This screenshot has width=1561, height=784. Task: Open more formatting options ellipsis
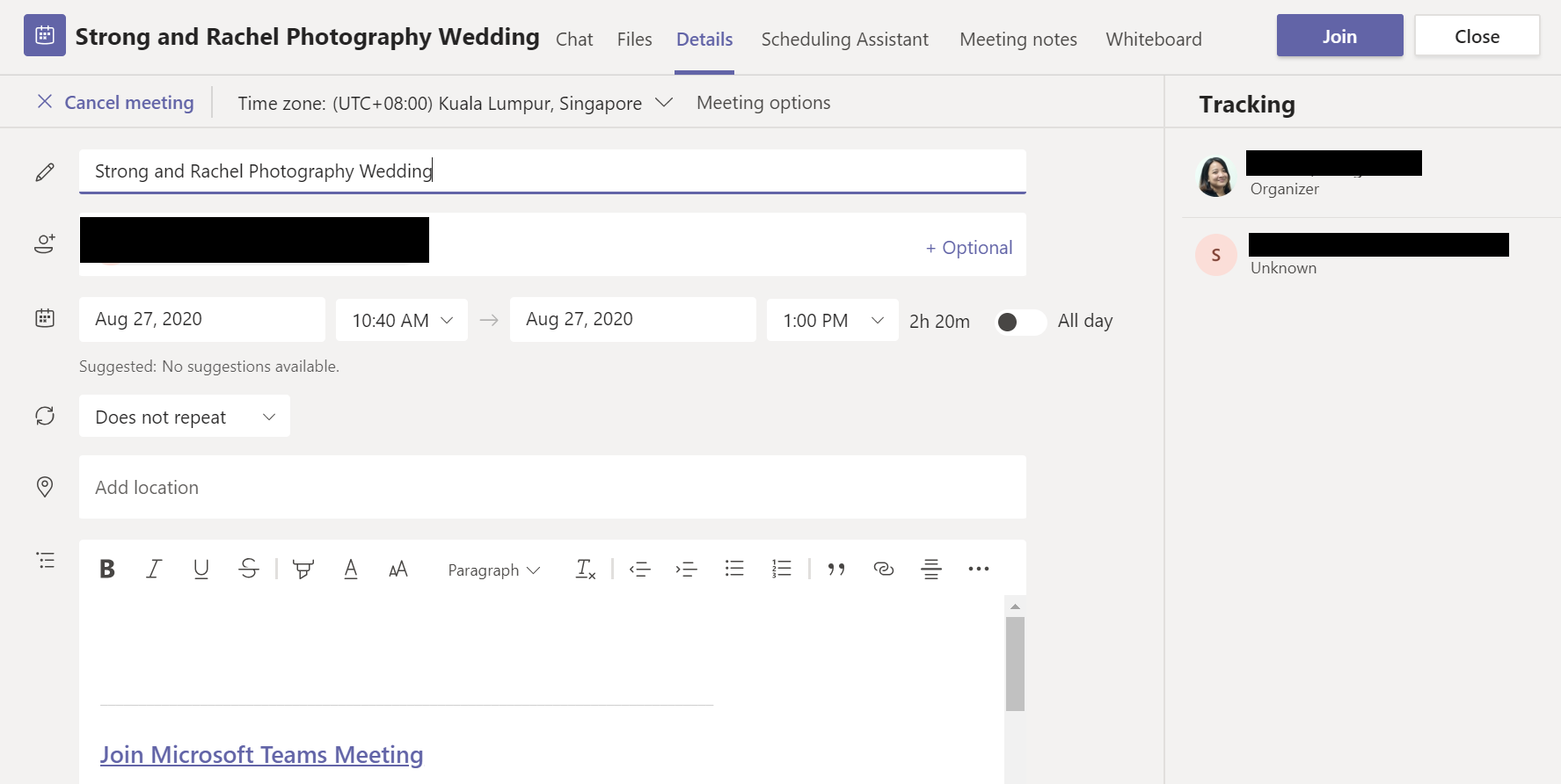point(979,570)
